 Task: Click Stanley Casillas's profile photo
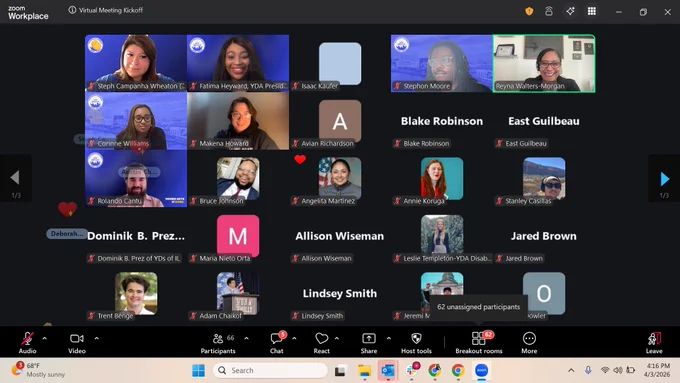tap(544, 178)
